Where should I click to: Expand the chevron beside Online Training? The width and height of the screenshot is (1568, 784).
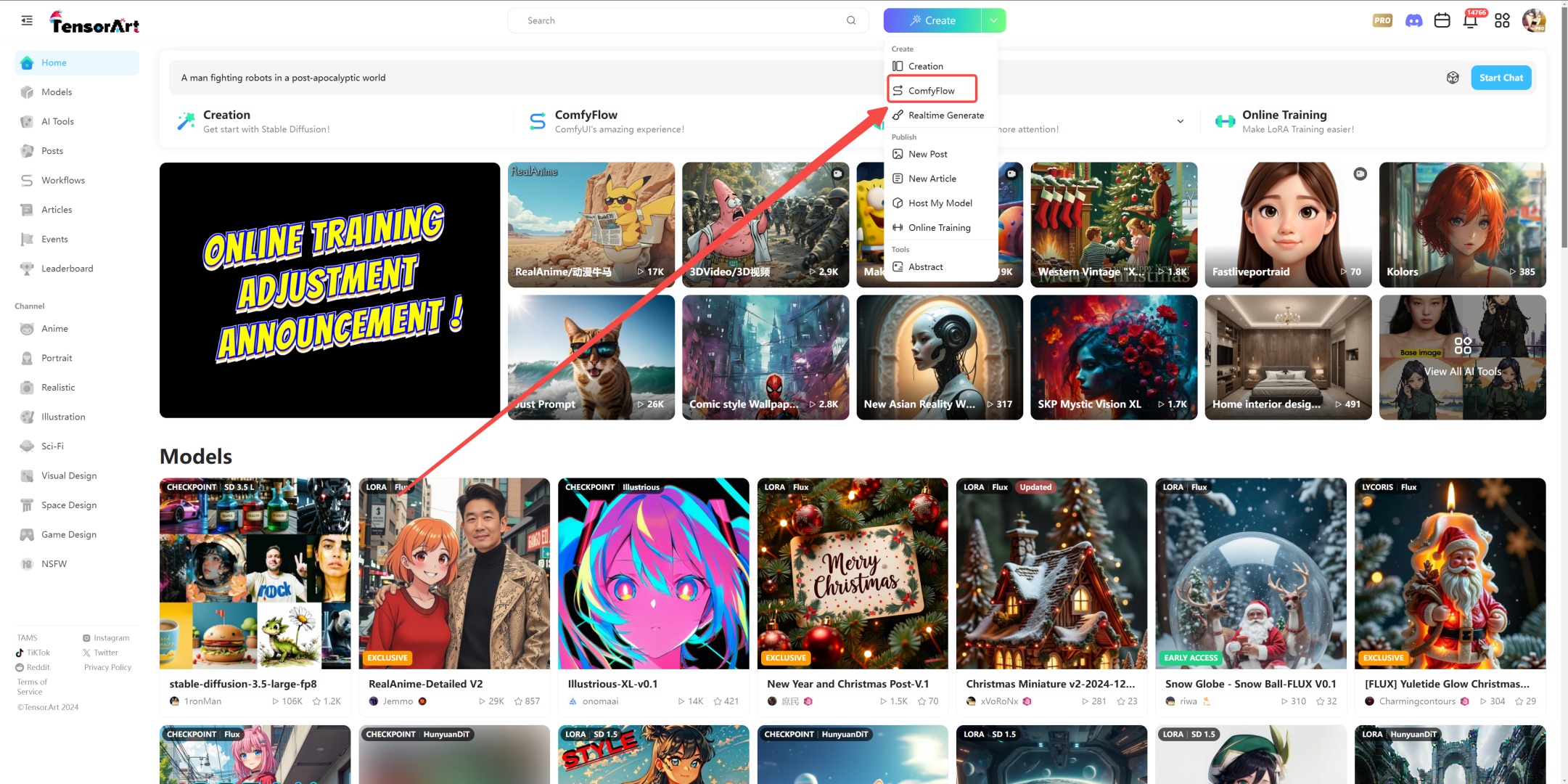coord(1181,121)
